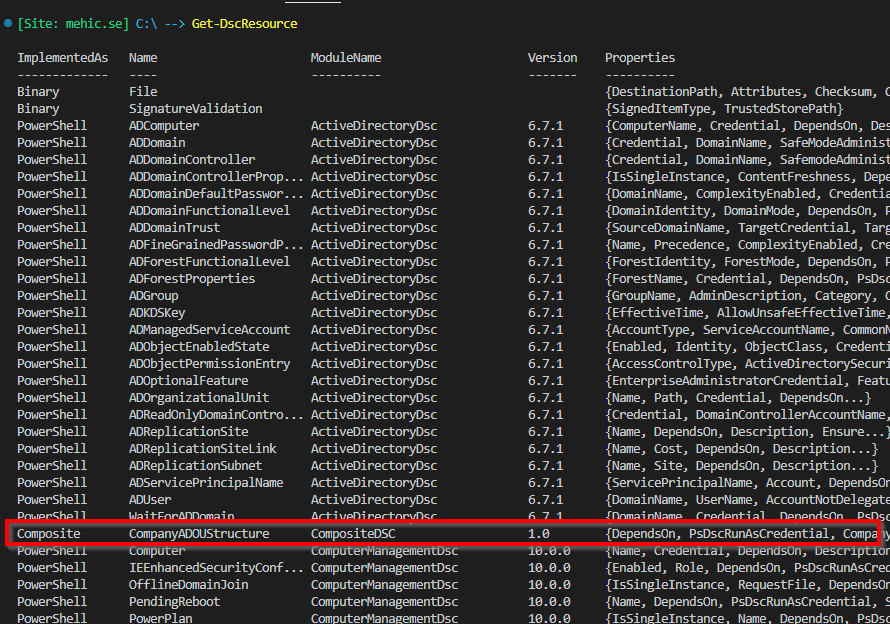Click the ADGroup resource name

click(x=153, y=296)
